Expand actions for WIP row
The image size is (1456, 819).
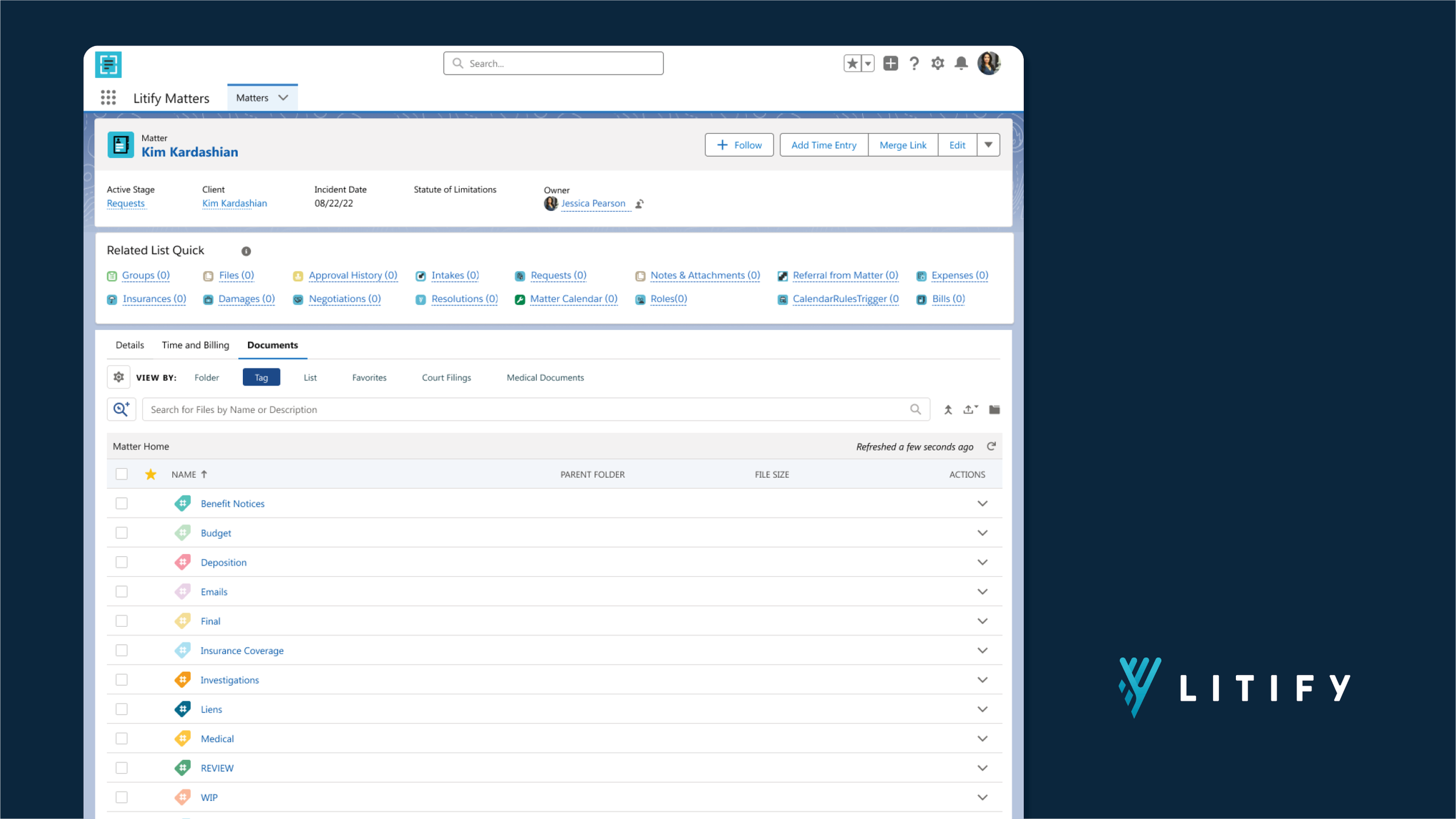tap(983, 797)
